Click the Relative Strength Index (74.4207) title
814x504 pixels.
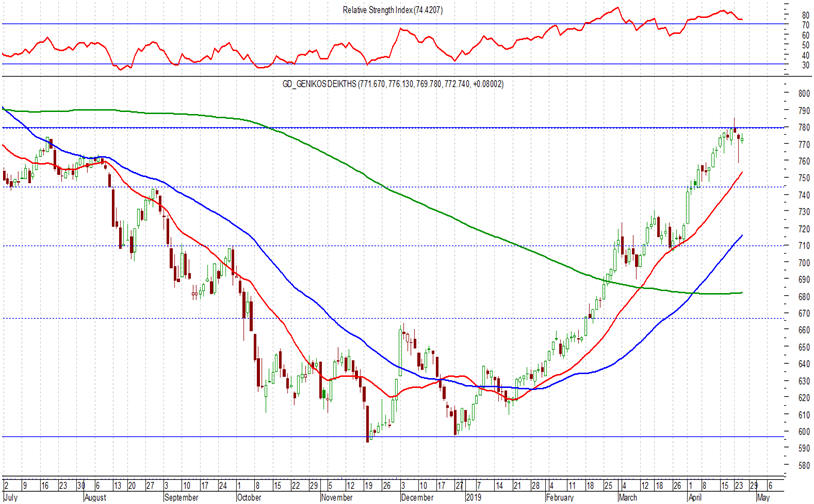point(392,10)
